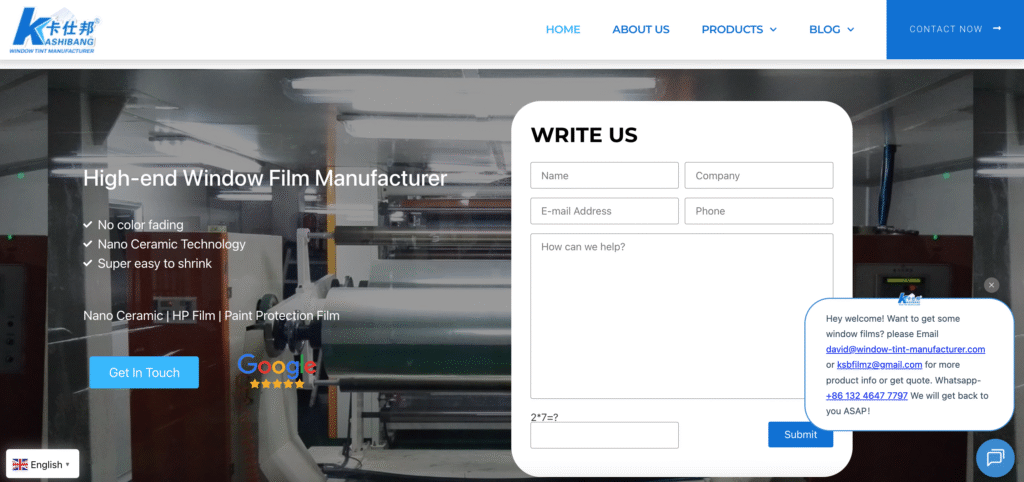Open the English language selector

click(43, 464)
